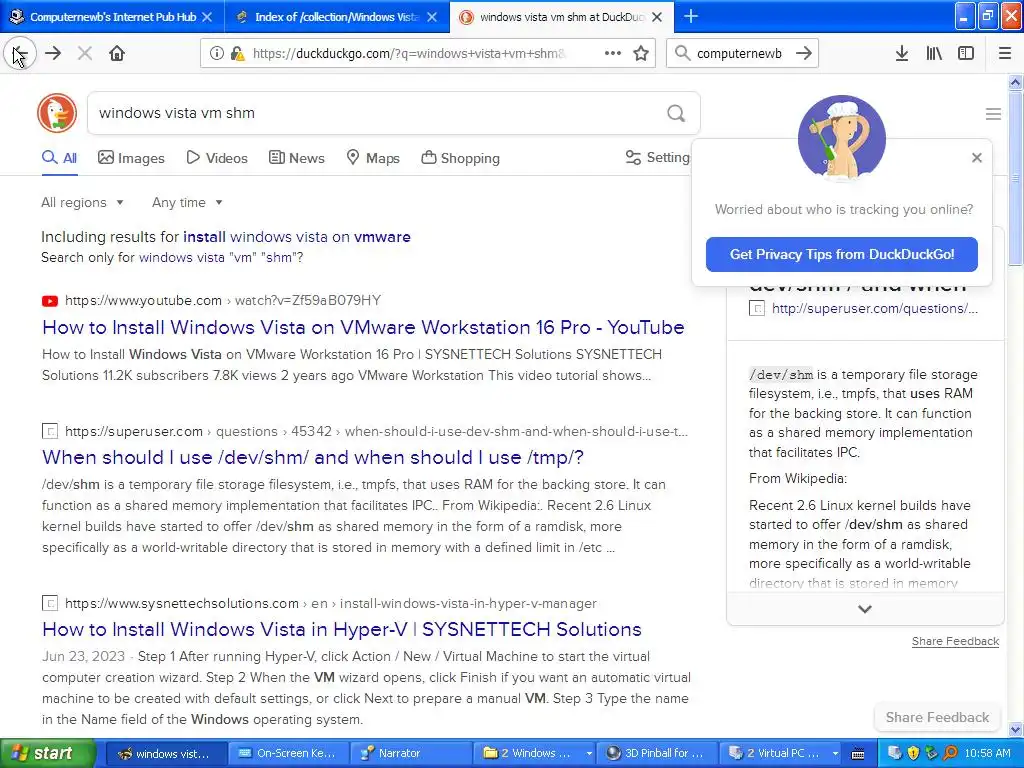Click the security shield tray icon

point(913,754)
